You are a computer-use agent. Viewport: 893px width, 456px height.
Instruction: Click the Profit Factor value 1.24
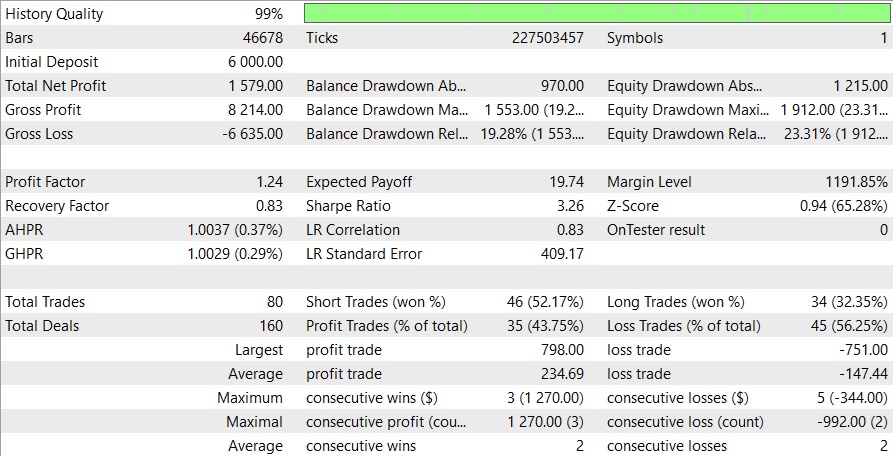[269, 182]
